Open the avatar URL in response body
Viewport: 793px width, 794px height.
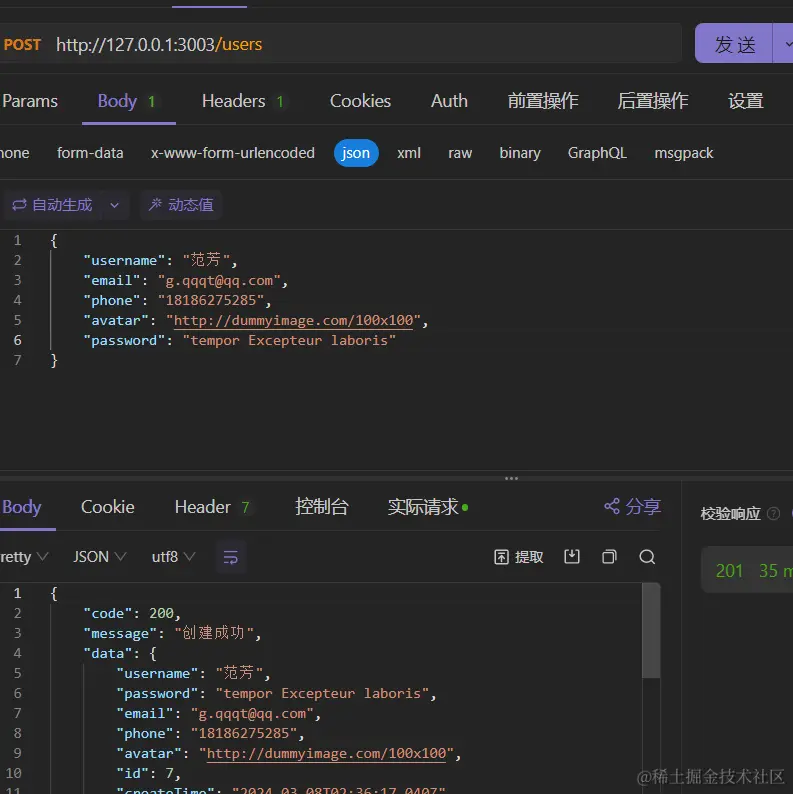tap(326, 753)
